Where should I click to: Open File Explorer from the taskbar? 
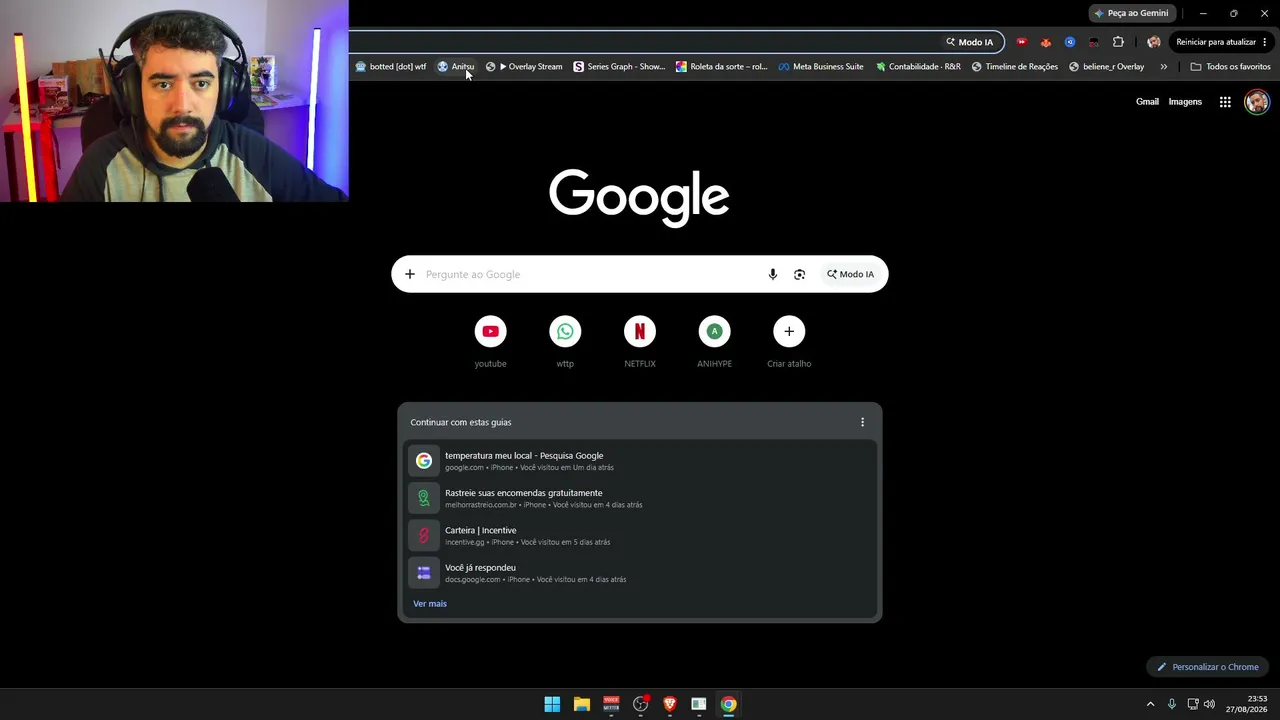pos(582,704)
